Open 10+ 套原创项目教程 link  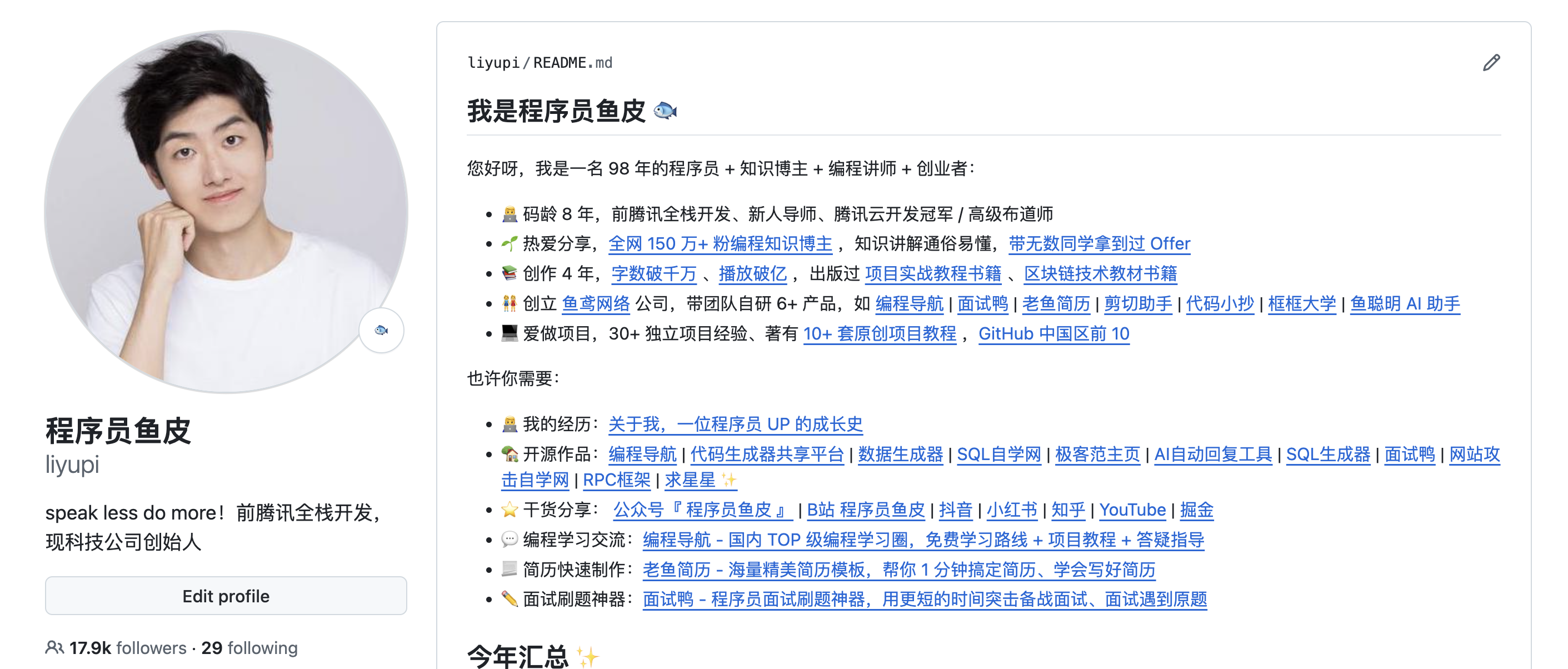880,333
